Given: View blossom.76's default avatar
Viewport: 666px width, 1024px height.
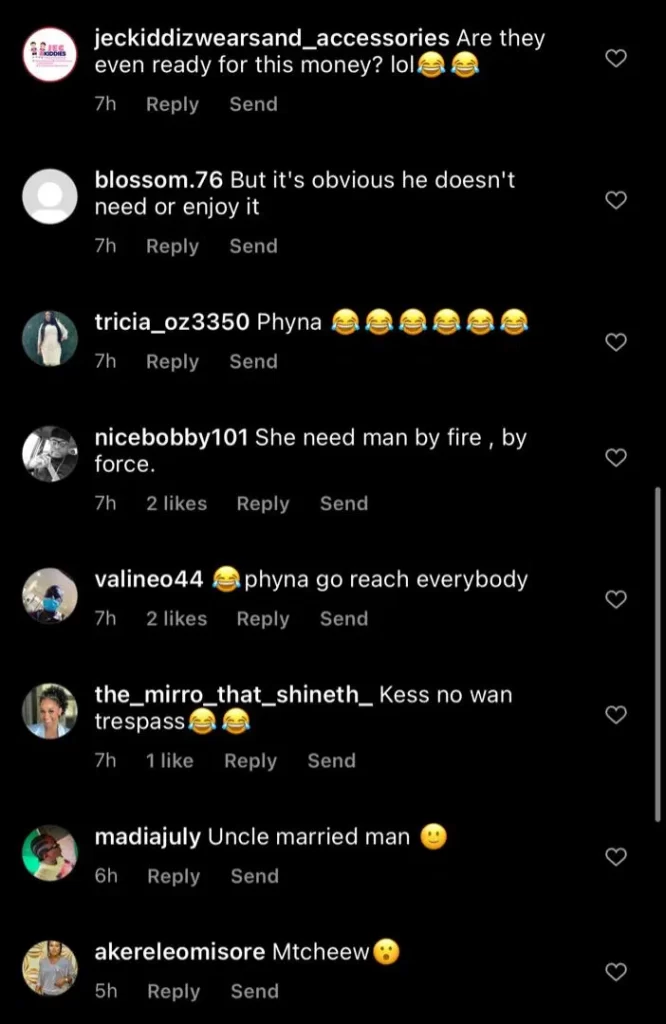Looking at the screenshot, I should (50, 196).
